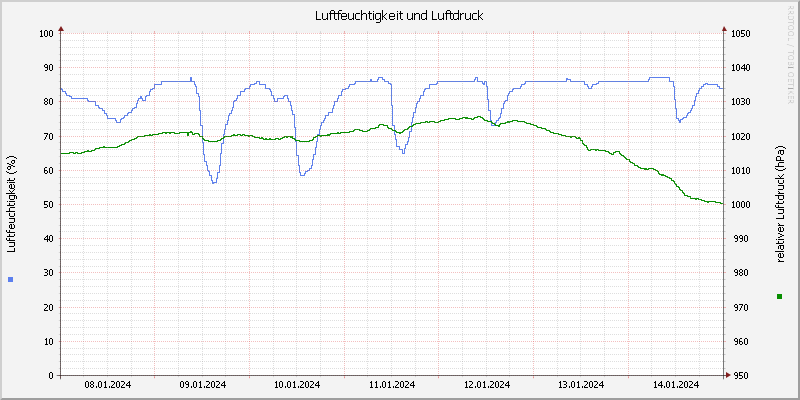The image size is (800, 400).
Task: Select the date label 11.01.2024
Action: click(x=392, y=384)
